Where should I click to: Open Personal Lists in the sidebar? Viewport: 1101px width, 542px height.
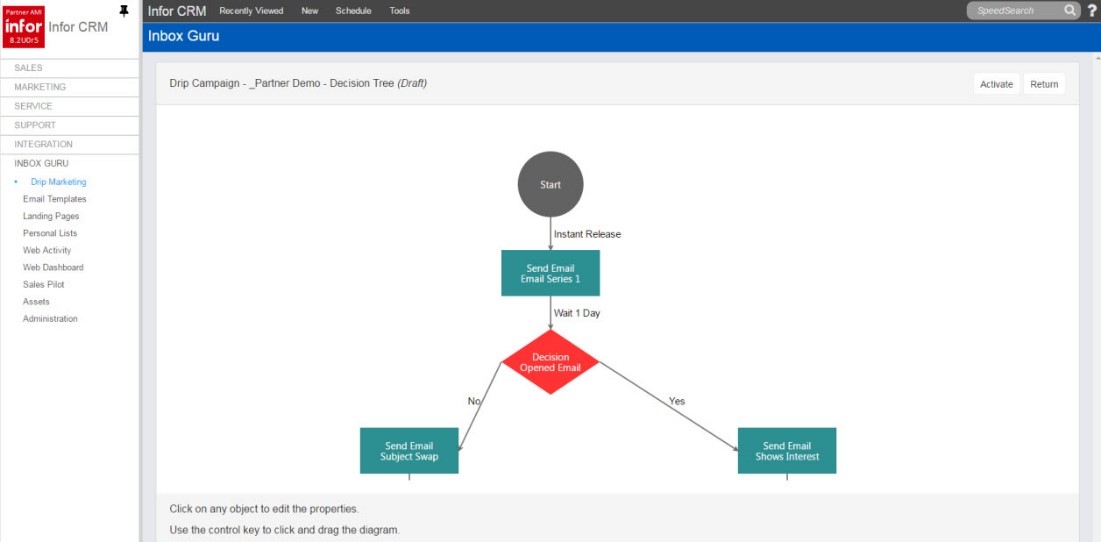click(50, 233)
